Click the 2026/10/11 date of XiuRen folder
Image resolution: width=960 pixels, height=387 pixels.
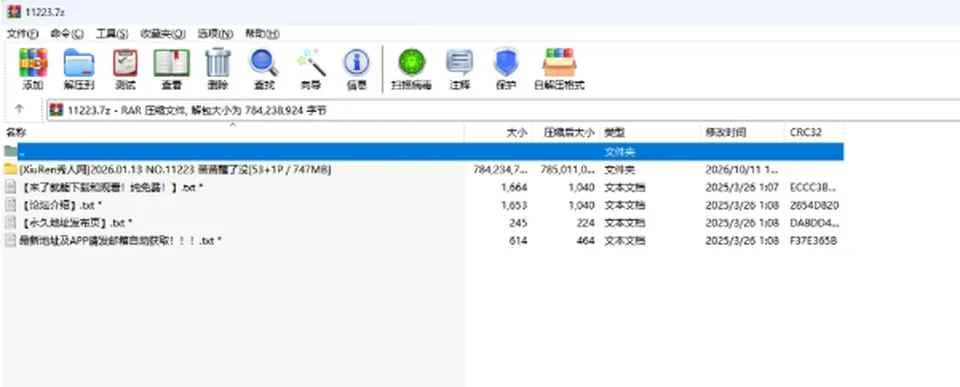point(742,170)
